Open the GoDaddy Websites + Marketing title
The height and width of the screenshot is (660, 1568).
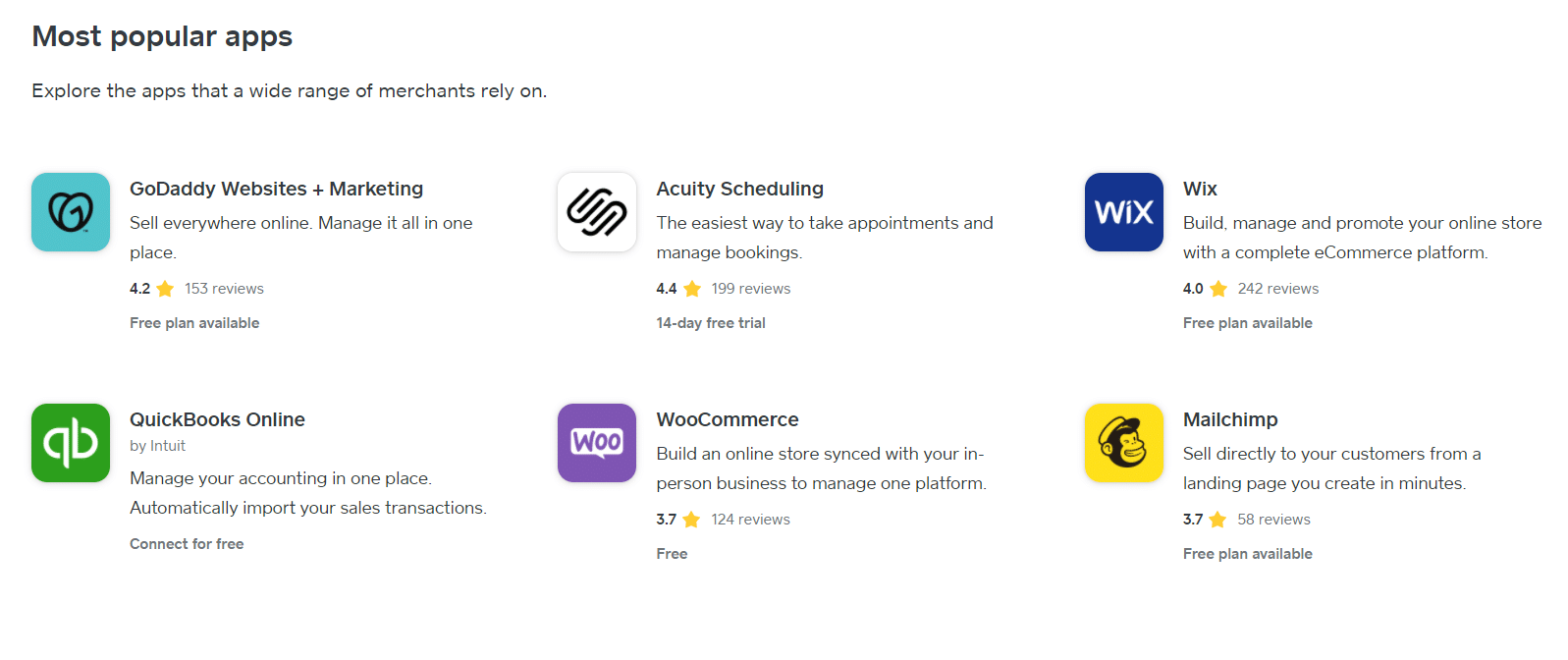276,189
